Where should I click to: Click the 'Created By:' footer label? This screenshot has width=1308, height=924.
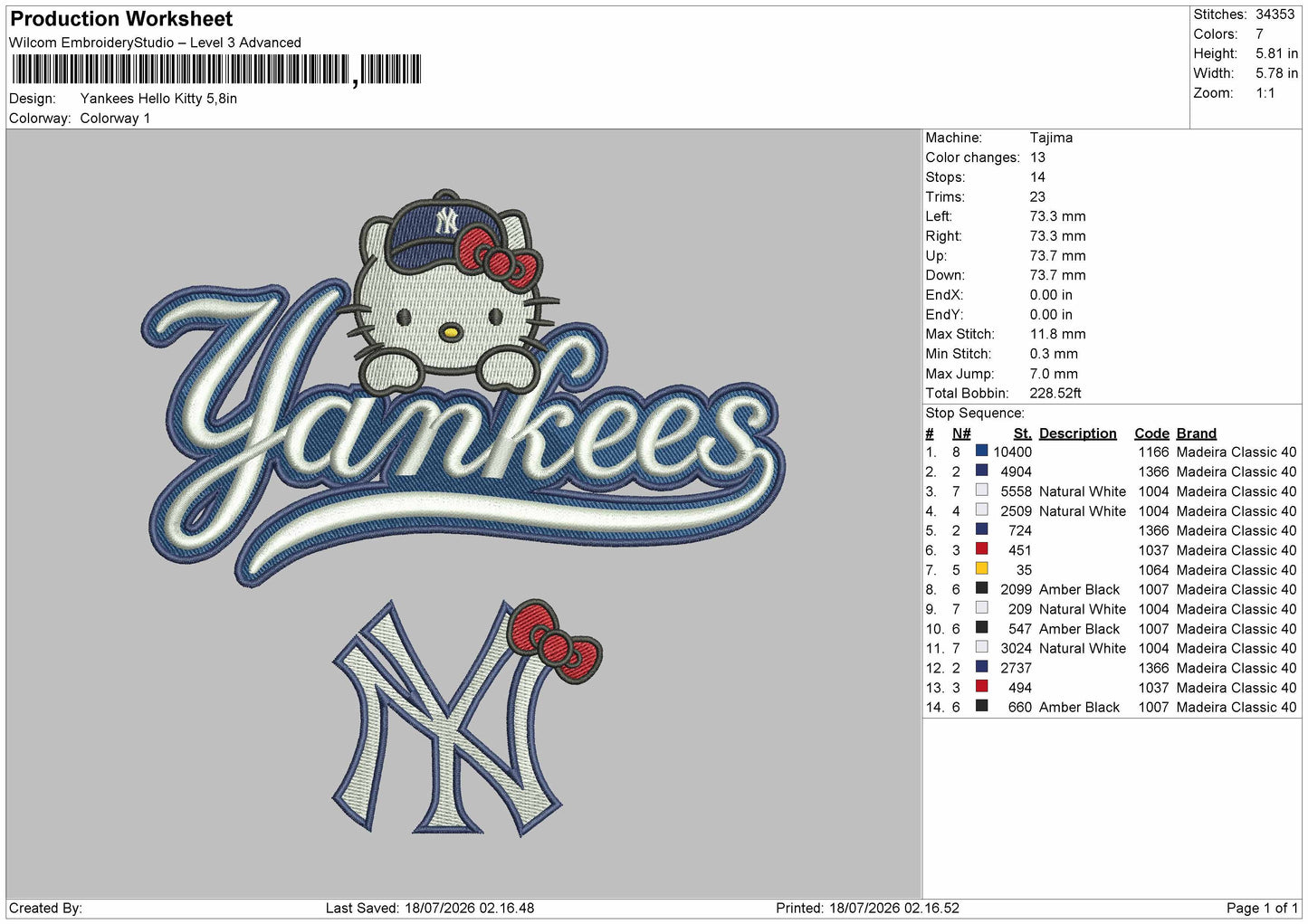click(x=45, y=909)
